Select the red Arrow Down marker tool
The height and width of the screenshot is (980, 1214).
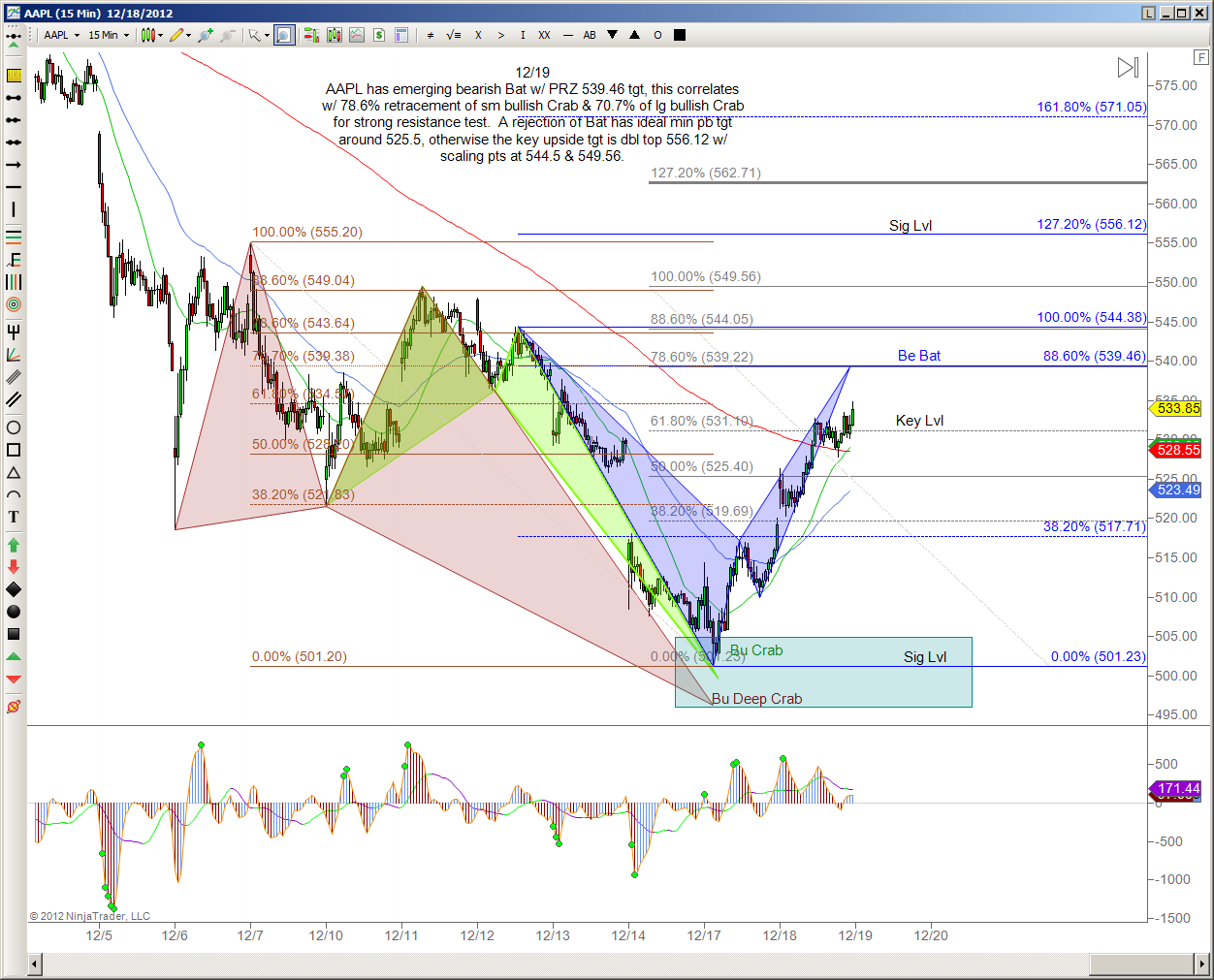[14, 567]
